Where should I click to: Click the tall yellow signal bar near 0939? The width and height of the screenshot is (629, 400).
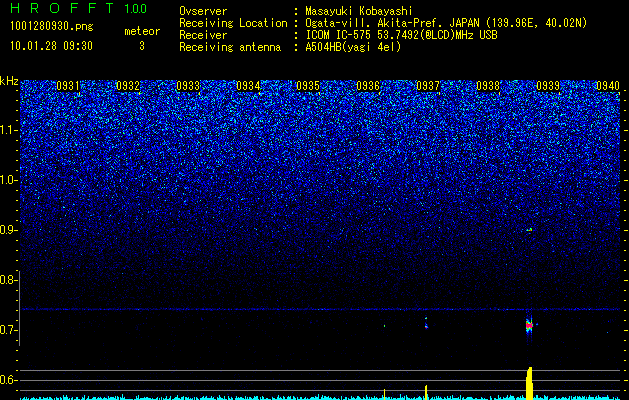tap(529, 384)
